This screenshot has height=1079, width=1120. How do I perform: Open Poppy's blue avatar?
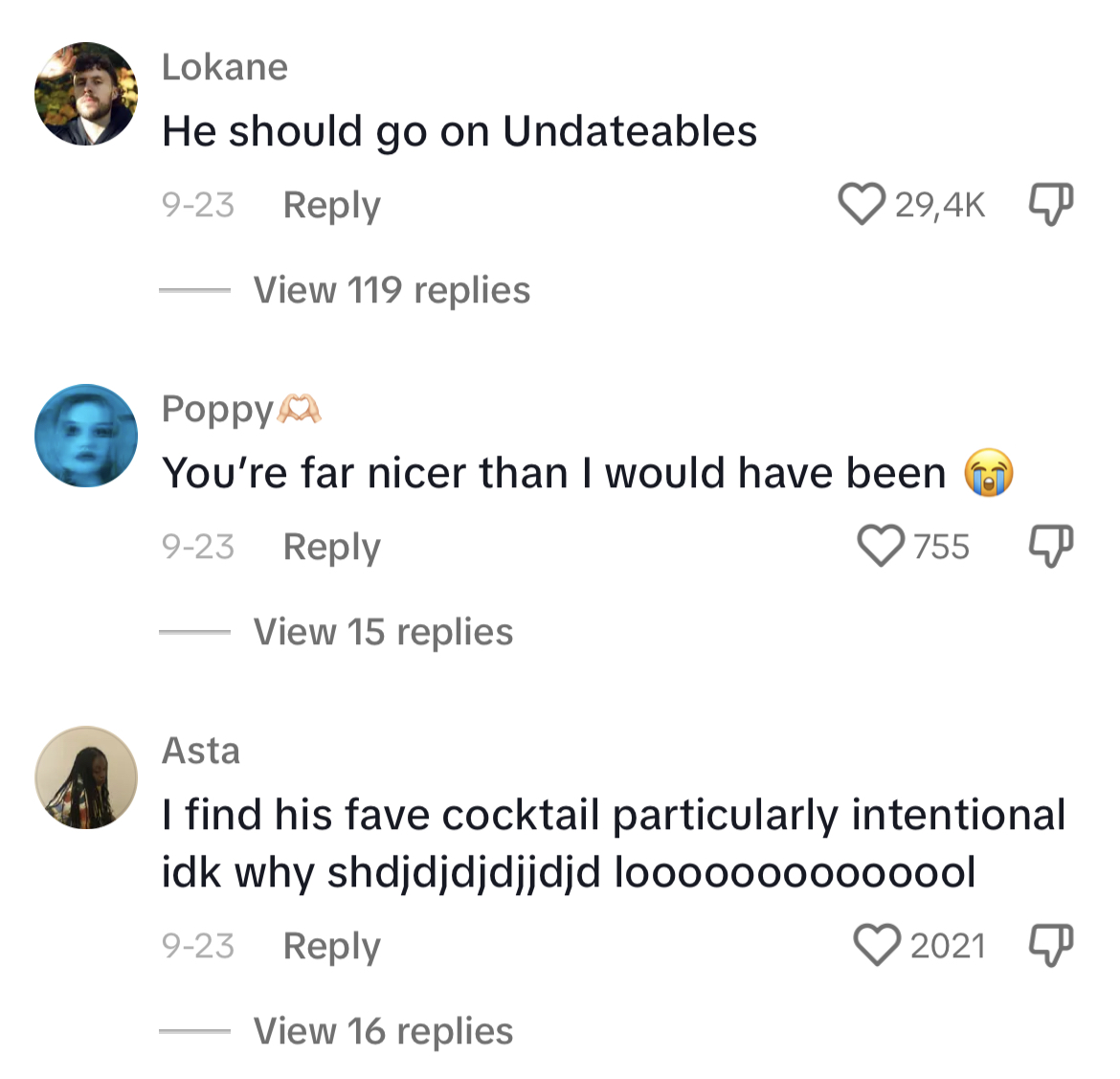pyautogui.click(x=86, y=436)
